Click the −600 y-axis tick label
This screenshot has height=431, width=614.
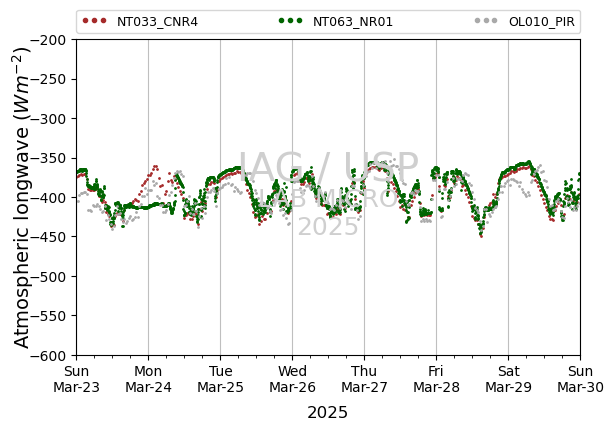pos(50,356)
